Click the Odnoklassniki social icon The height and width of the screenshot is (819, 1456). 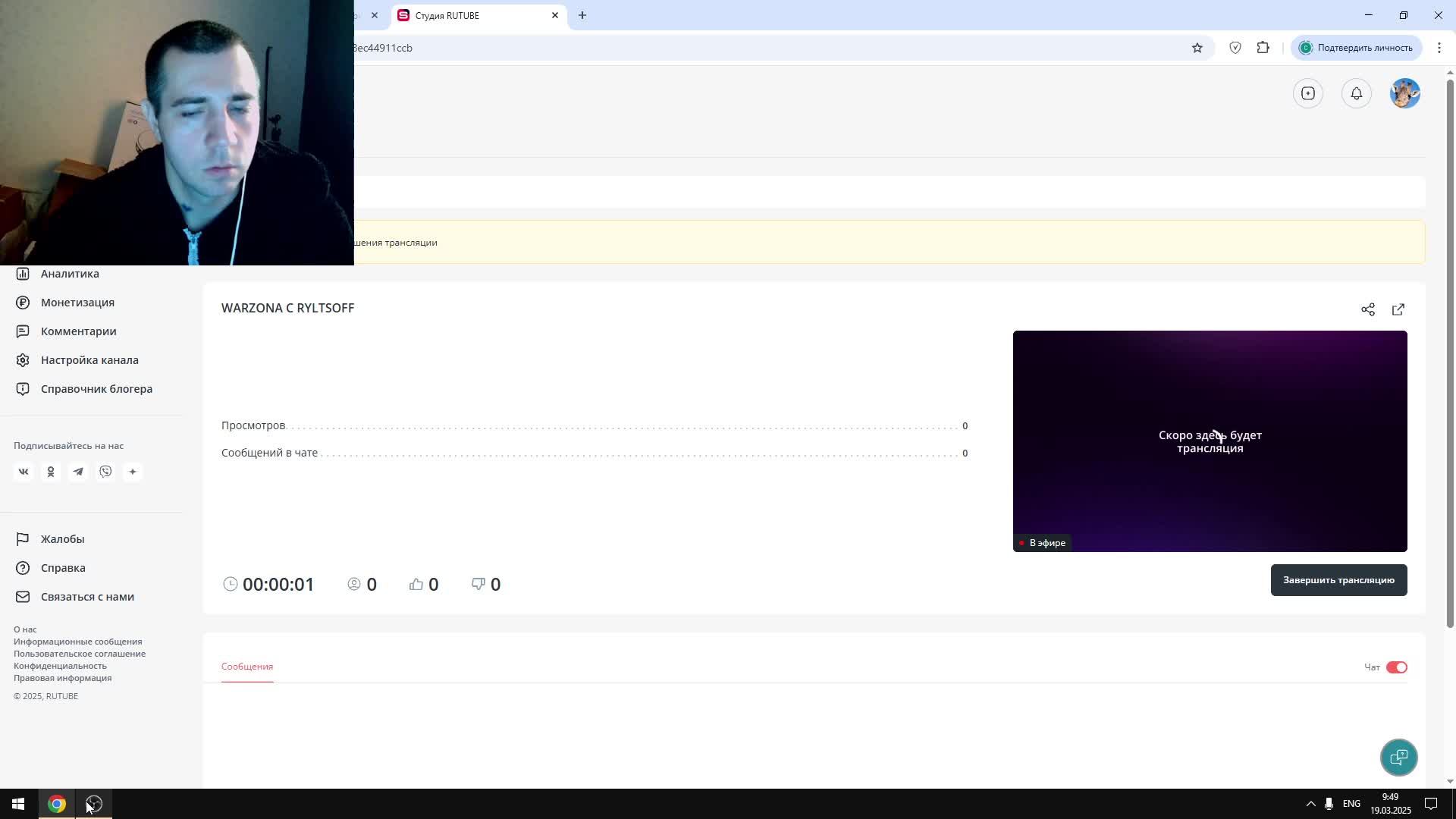[51, 472]
